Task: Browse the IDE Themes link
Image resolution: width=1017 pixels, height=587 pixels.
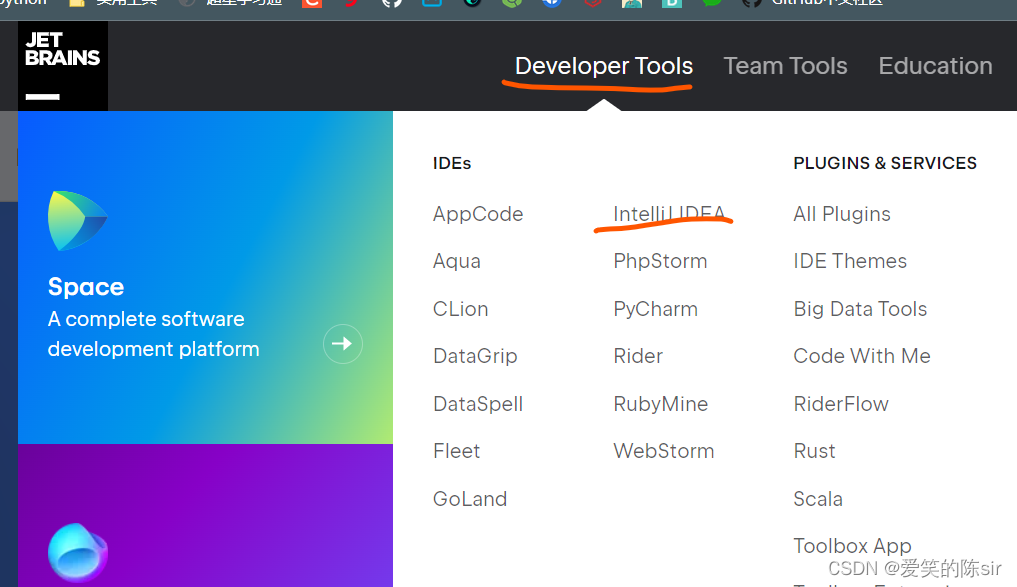Action: [850, 261]
